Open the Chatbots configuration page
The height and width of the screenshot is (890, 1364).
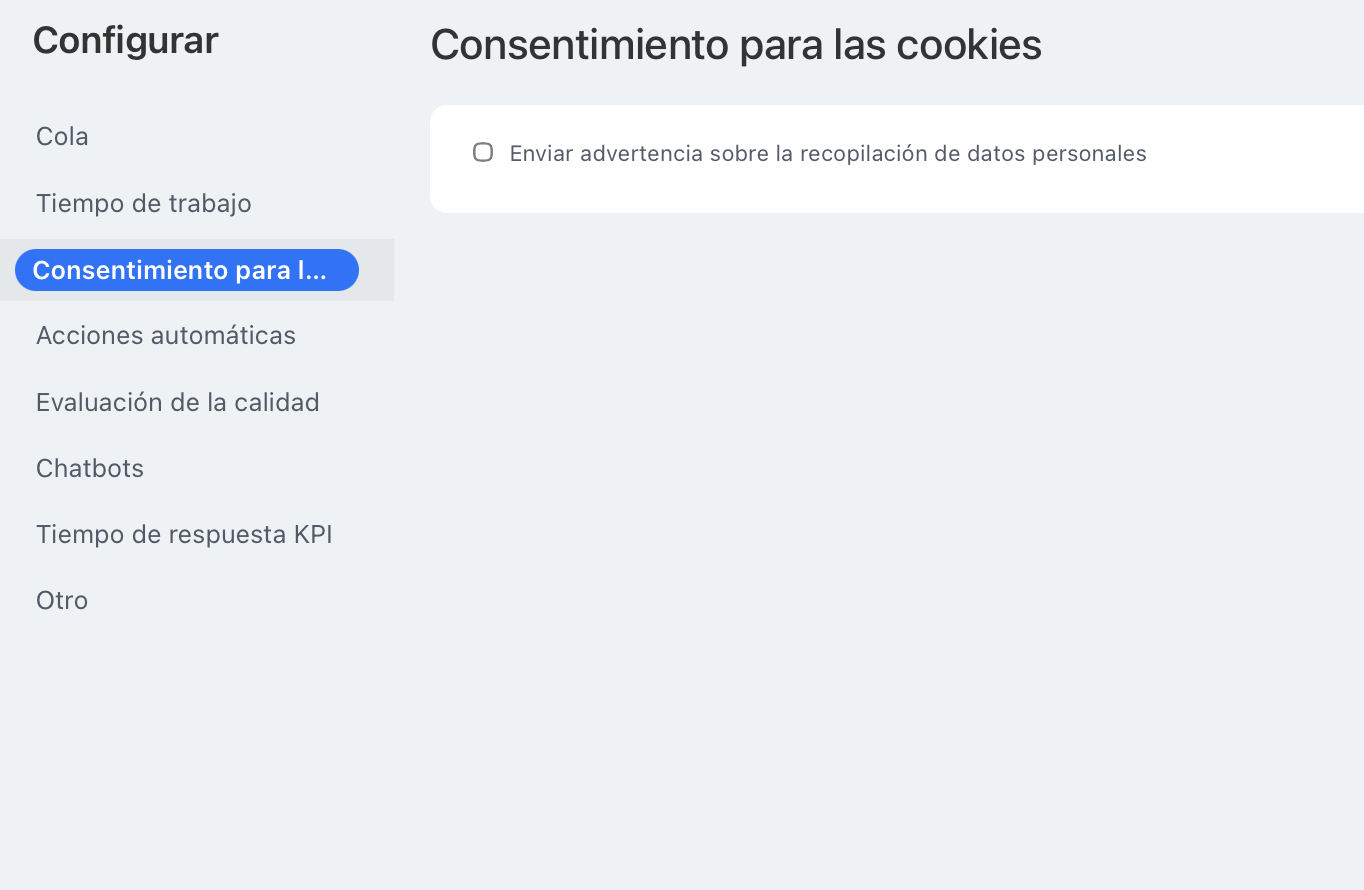[90, 468]
